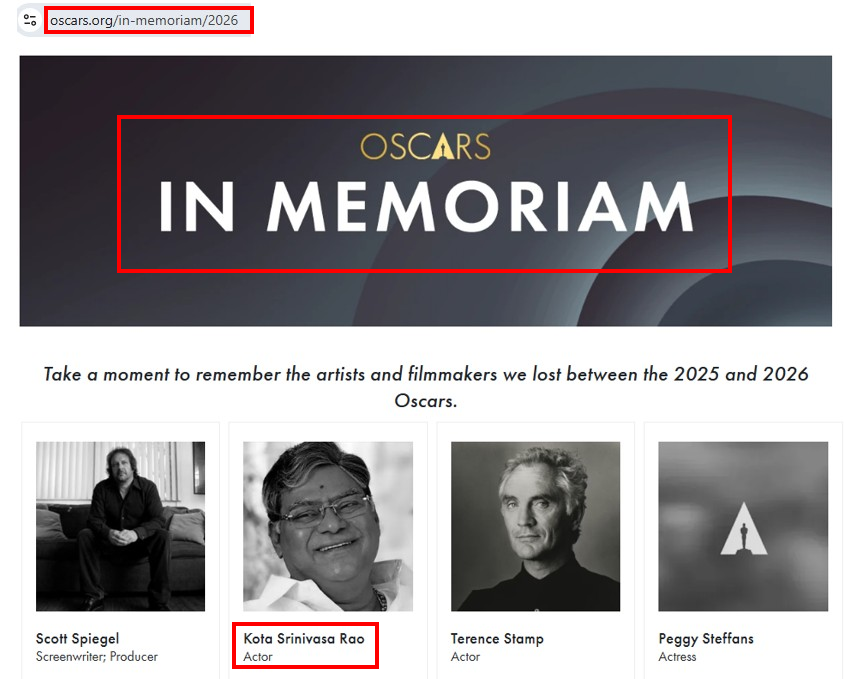
Task: Open Scott Spiegel's photo
Action: pos(120,526)
